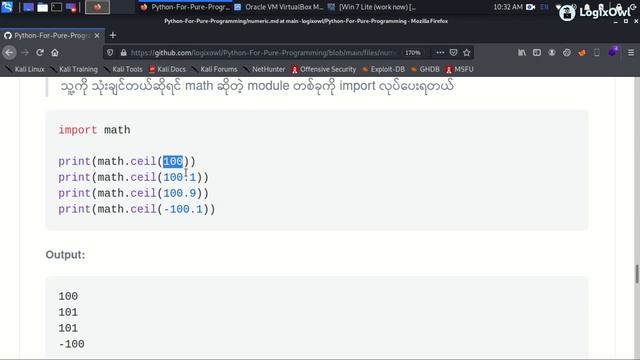Image resolution: width=640 pixels, height=360 pixels.
Task: Go forward with the forward arrow
Action: point(25,53)
